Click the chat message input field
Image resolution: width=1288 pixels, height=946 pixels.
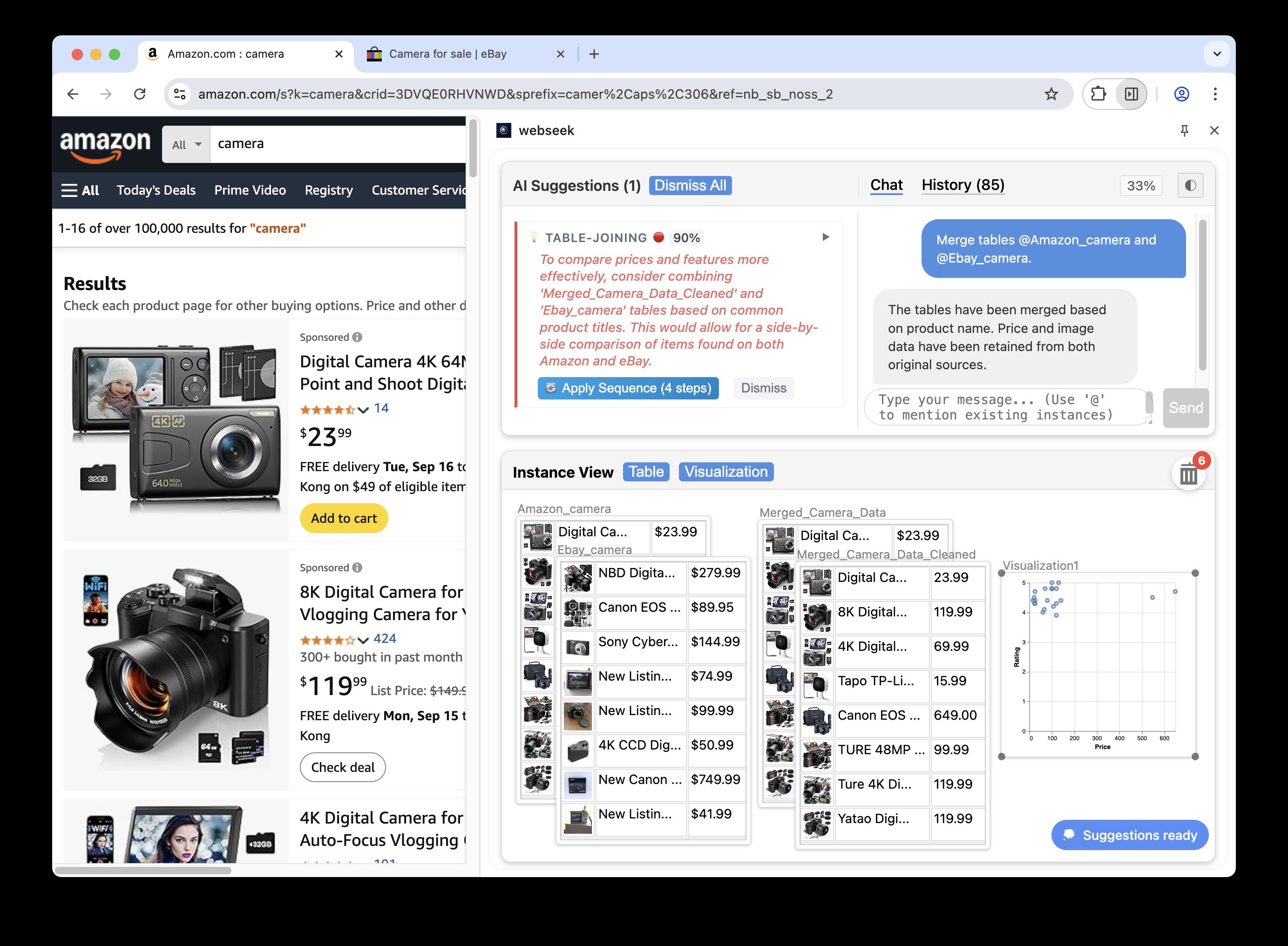tap(1007, 407)
